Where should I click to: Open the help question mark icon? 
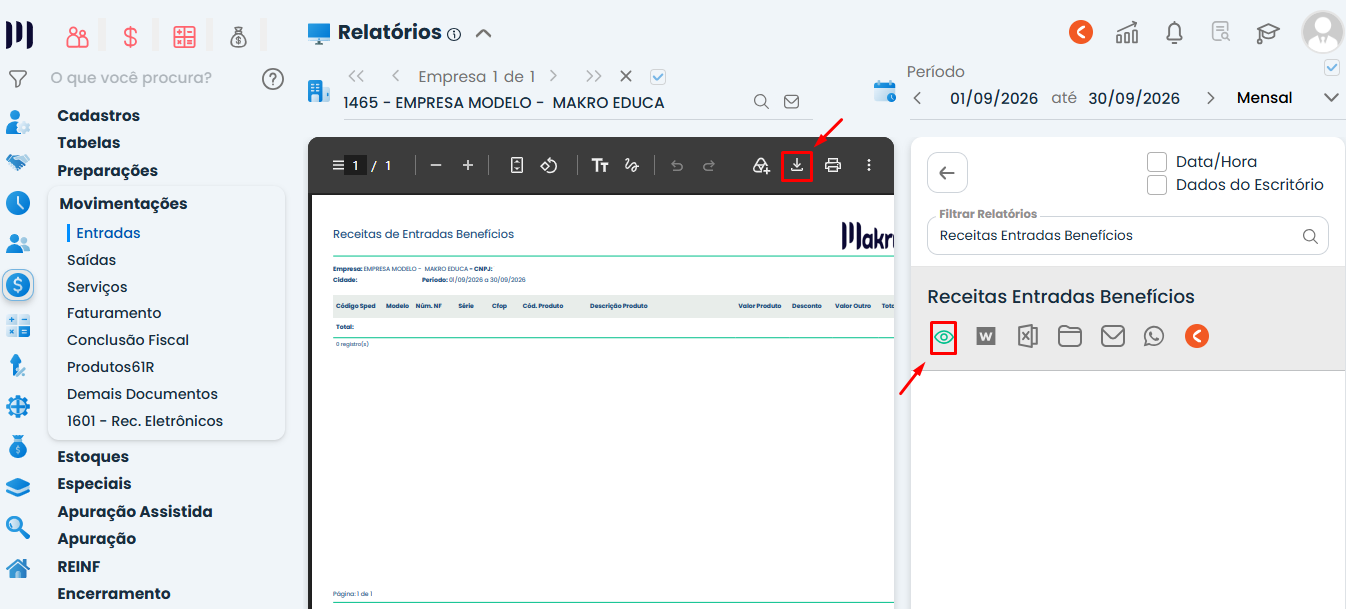[x=273, y=79]
